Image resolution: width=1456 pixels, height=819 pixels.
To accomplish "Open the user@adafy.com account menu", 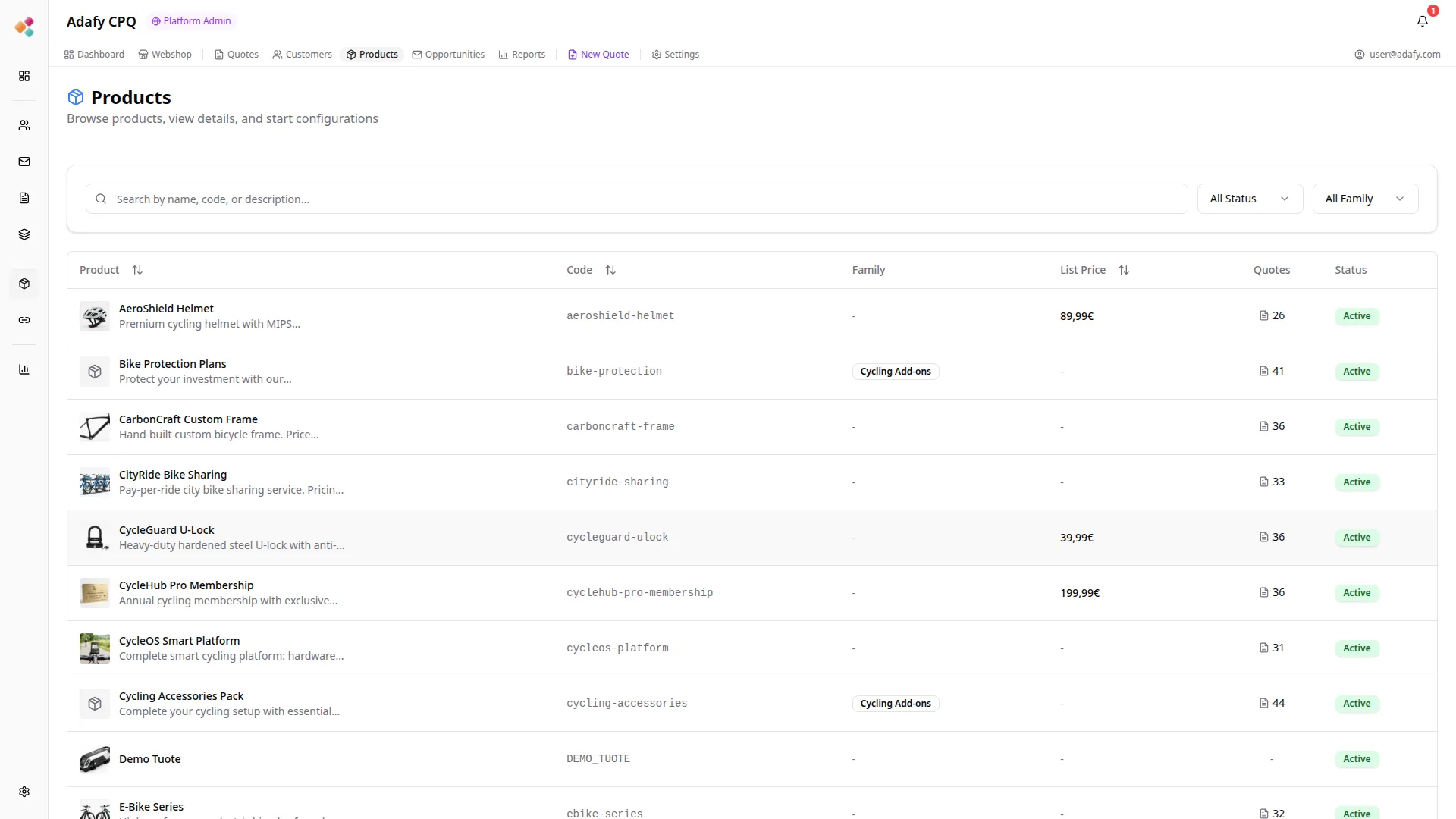I will [1397, 55].
